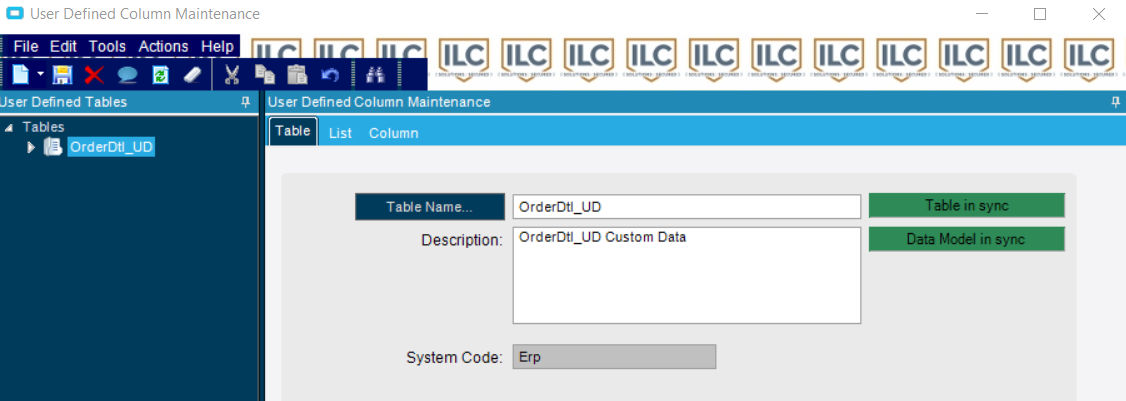Switch to the Column tab
Viewport: 1126px width, 401px height.
pos(393,133)
